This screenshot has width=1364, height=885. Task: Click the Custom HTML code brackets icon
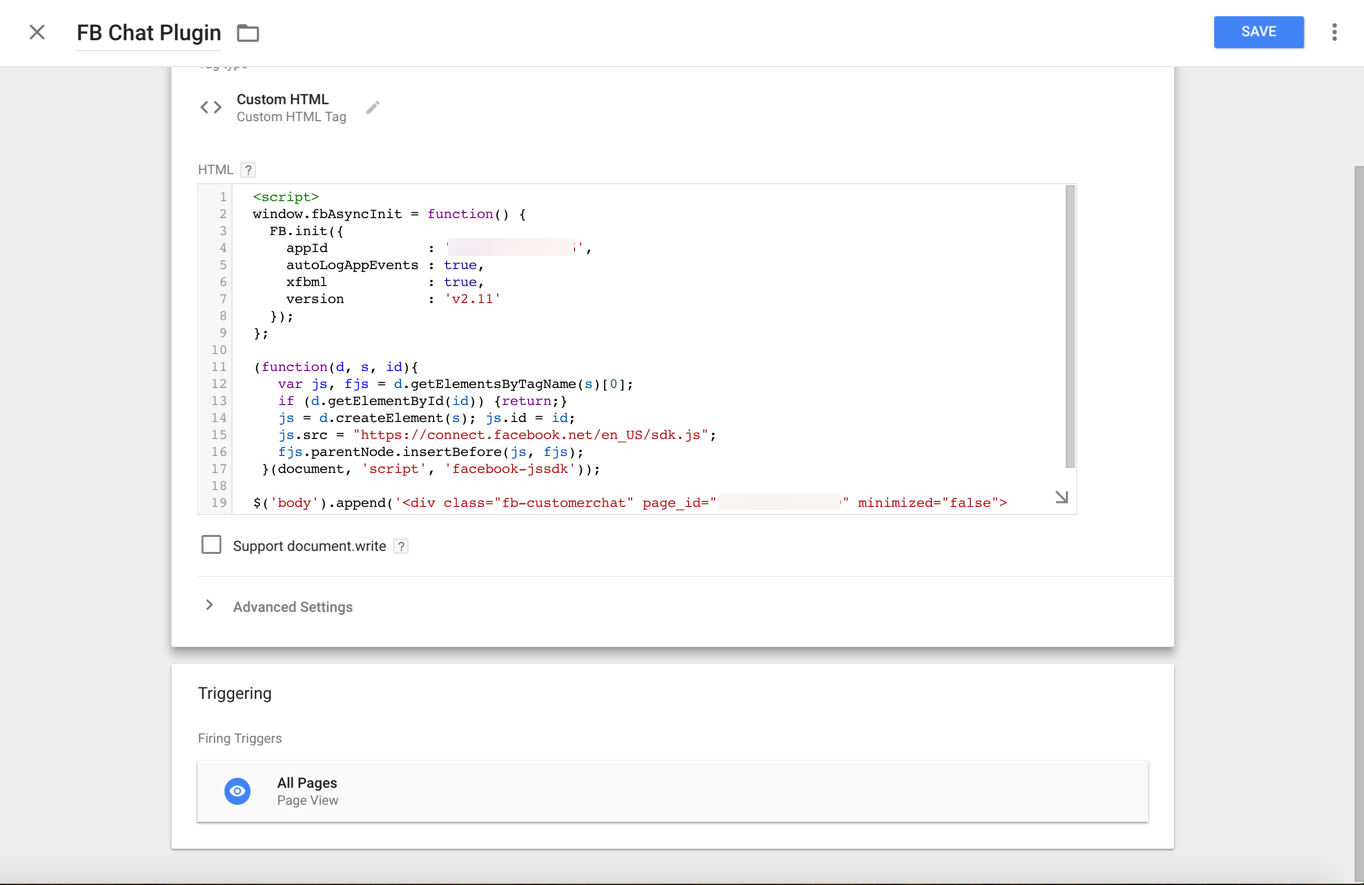[211, 107]
